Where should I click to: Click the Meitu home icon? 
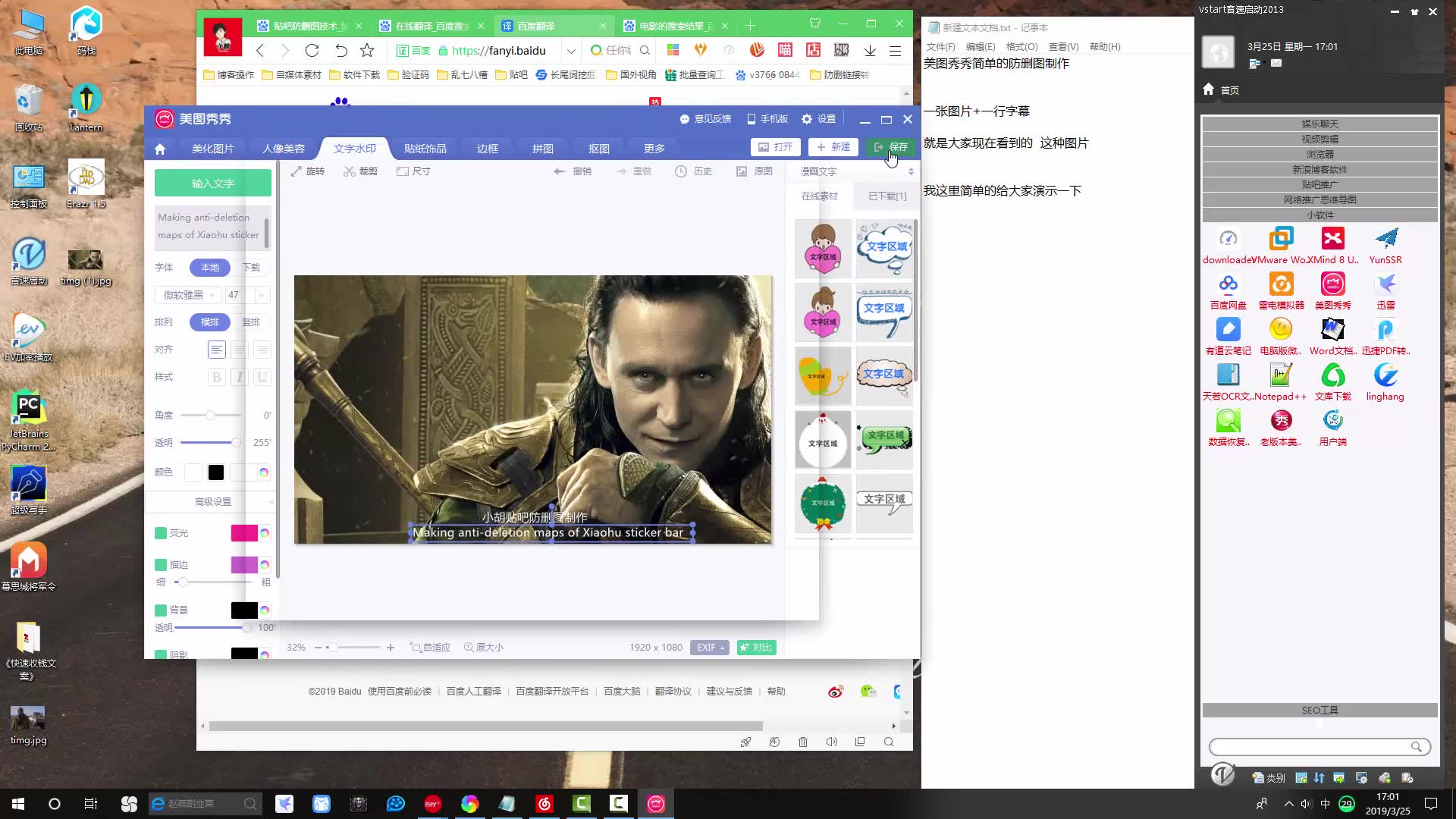[159, 149]
